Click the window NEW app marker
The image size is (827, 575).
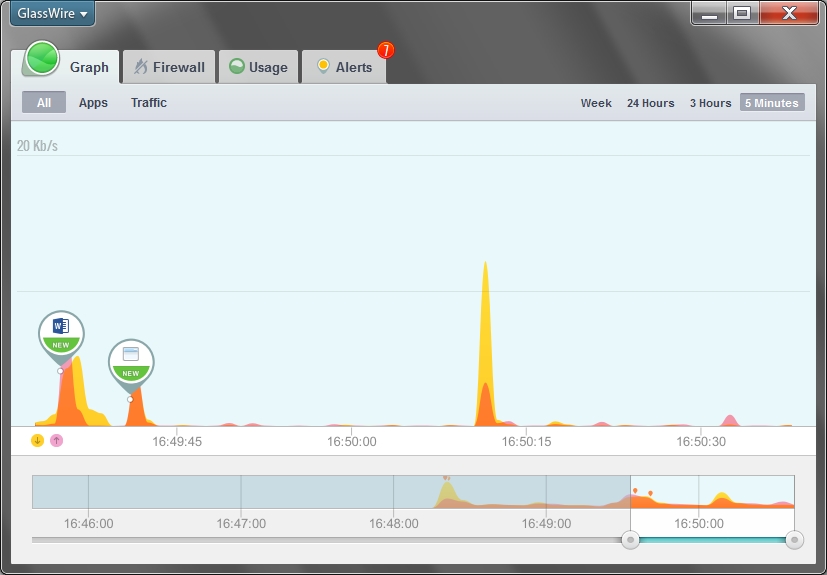coord(131,363)
